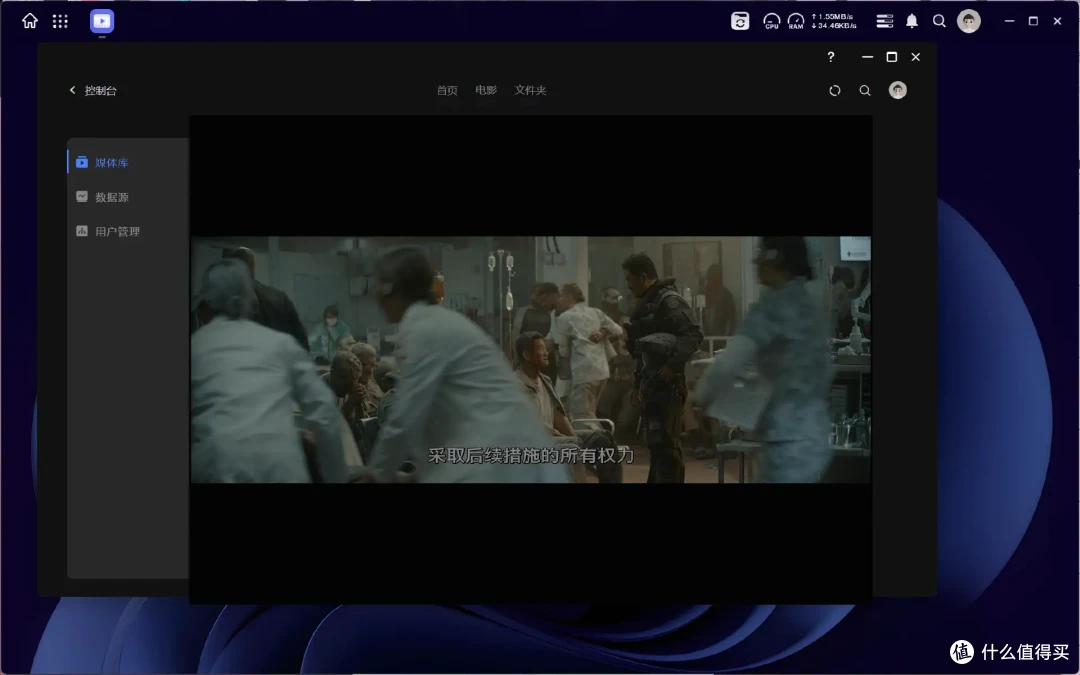Image resolution: width=1080 pixels, height=675 pixels.
Task: Click the subtitle 采取后续措施的所有权力
Action: tap(530, 455)
